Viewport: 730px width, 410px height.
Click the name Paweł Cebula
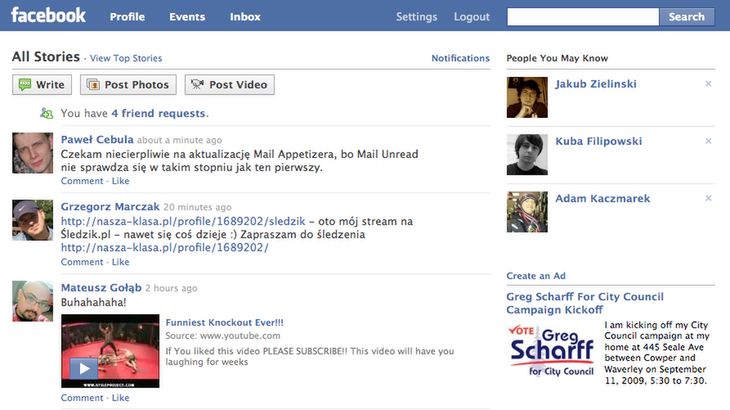97,140
